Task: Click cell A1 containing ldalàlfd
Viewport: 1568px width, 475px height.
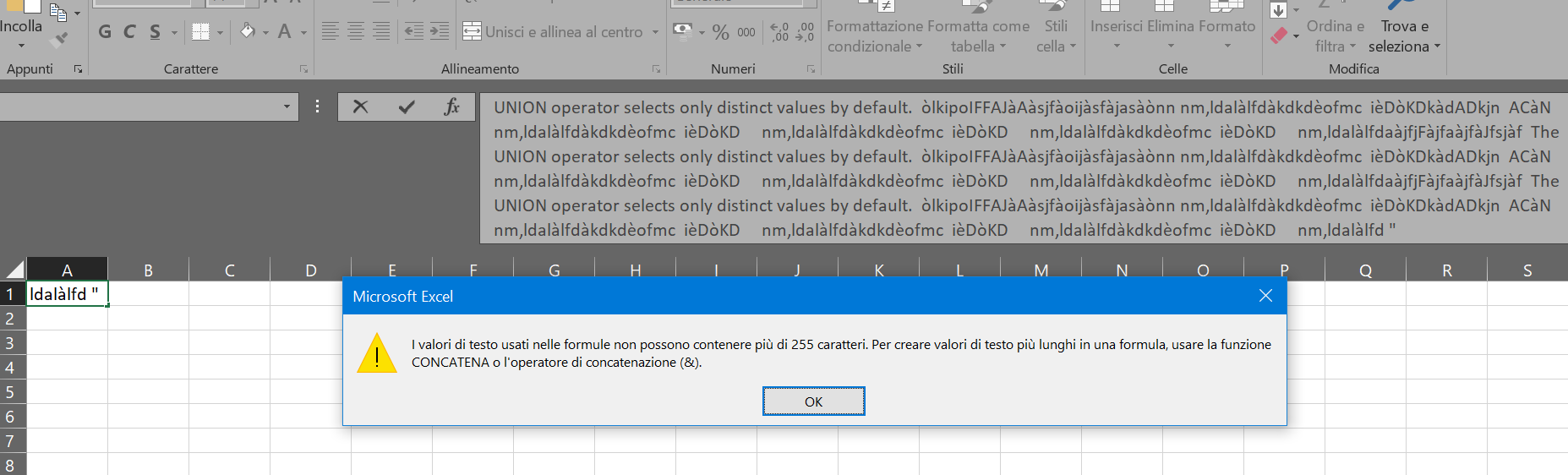Action: point(67,293)
